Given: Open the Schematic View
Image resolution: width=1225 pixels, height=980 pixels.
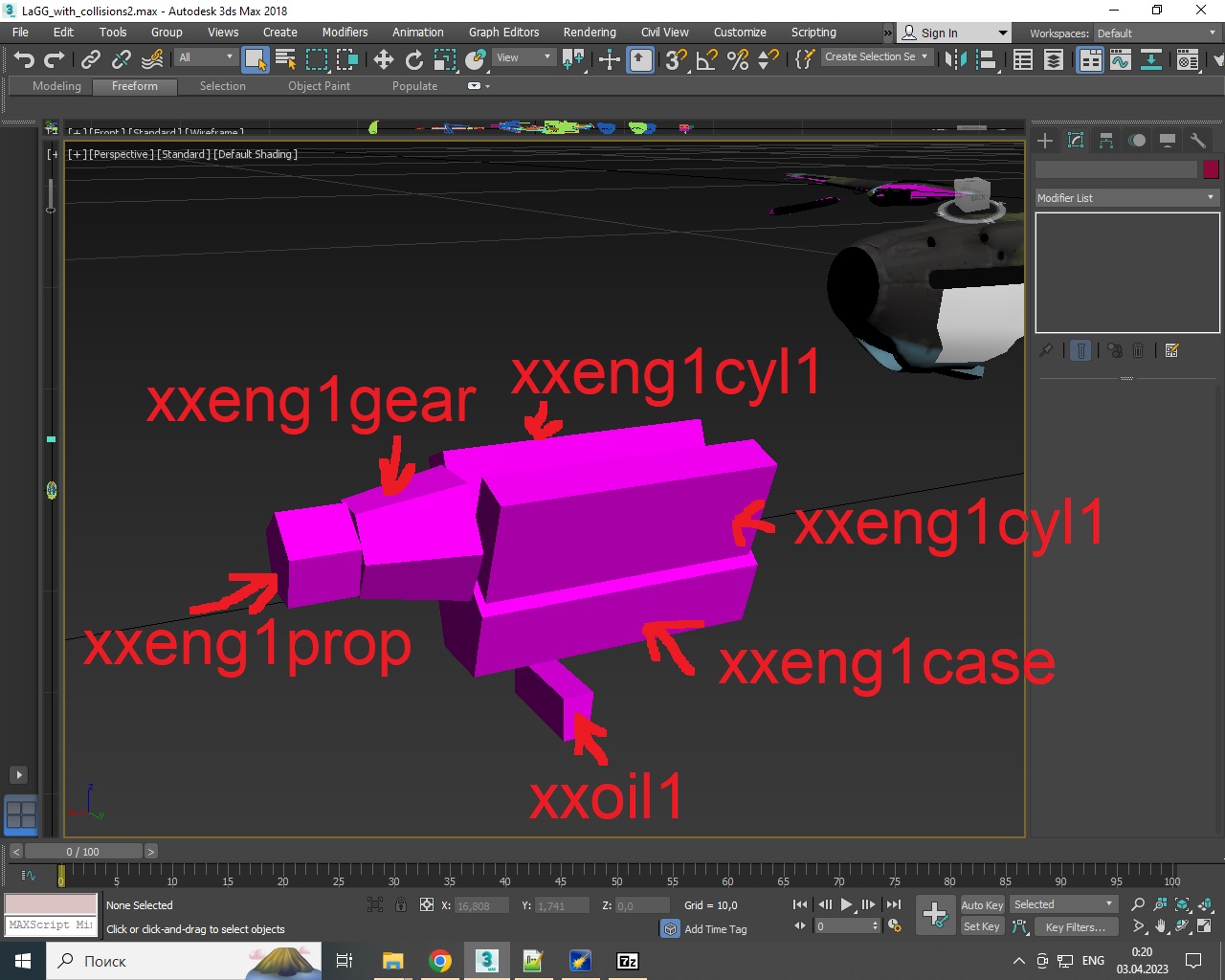Looking at the screenshot, I should (1151, 59).
